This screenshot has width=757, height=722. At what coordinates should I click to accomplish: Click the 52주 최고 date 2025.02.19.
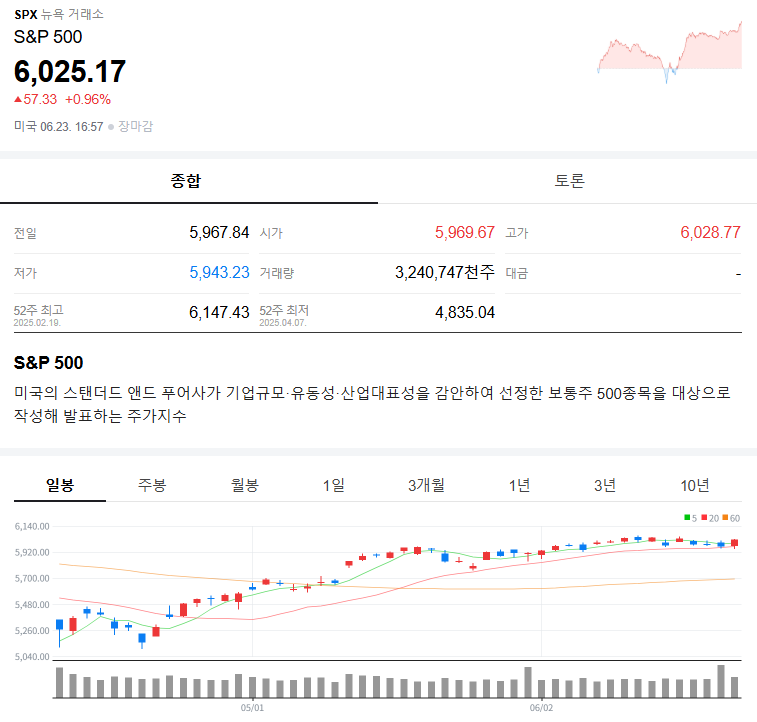point(37,323)
